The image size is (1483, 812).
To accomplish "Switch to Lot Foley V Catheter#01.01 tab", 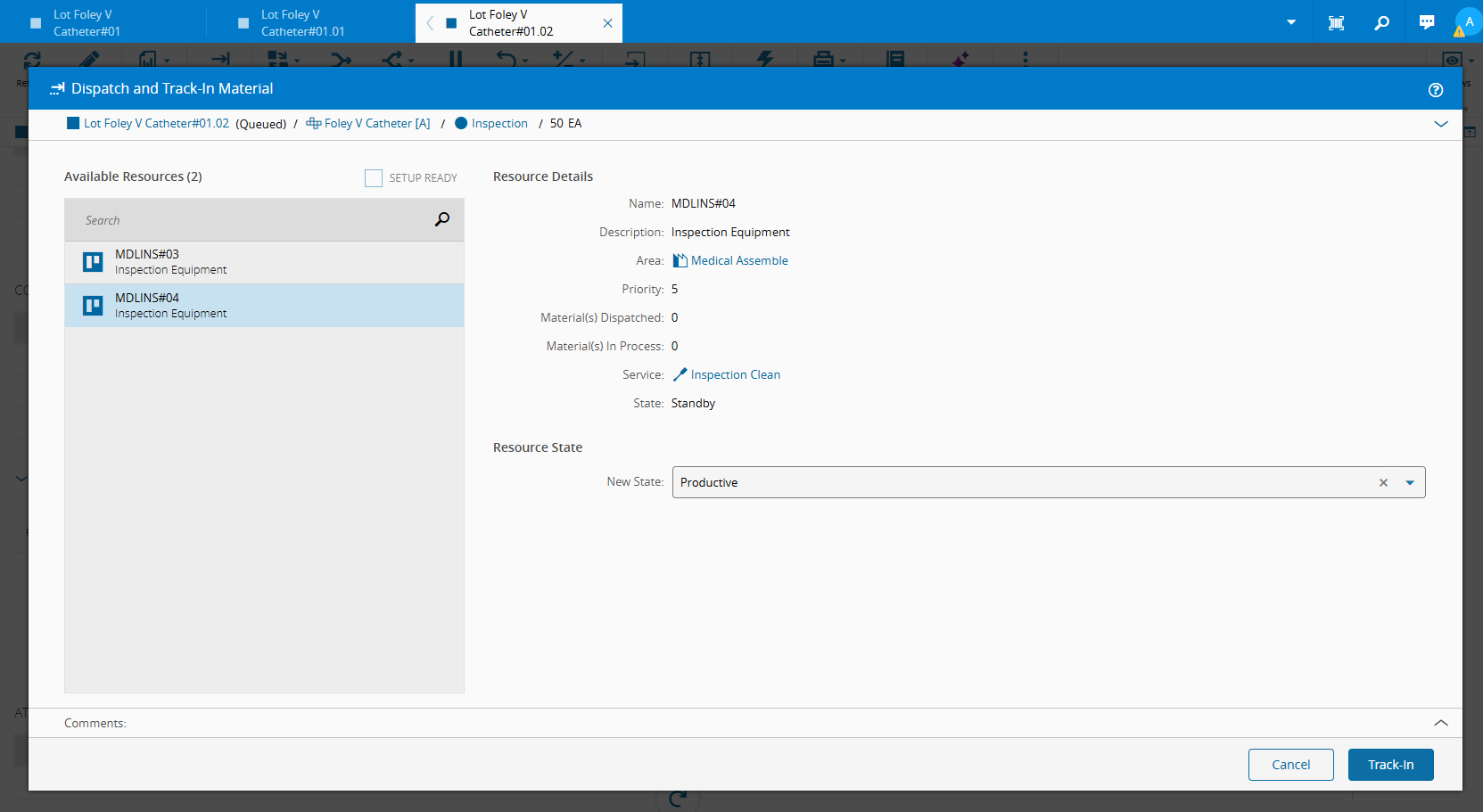I will click(302, 23).
